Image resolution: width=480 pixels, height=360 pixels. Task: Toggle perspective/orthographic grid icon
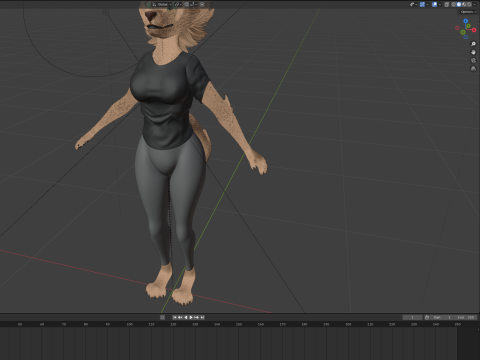pos(473,69)
